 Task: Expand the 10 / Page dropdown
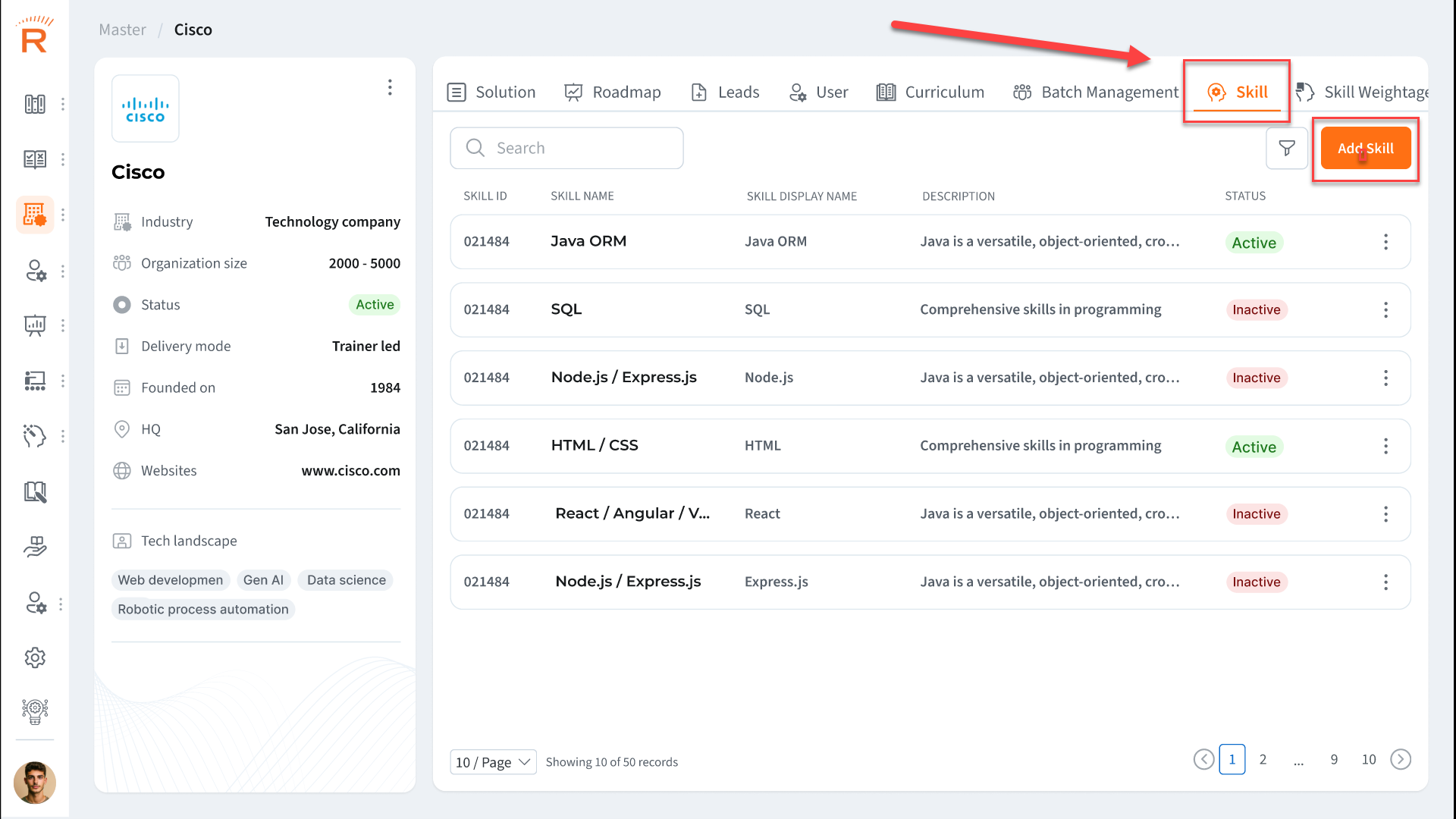click(x=493, y=762)
